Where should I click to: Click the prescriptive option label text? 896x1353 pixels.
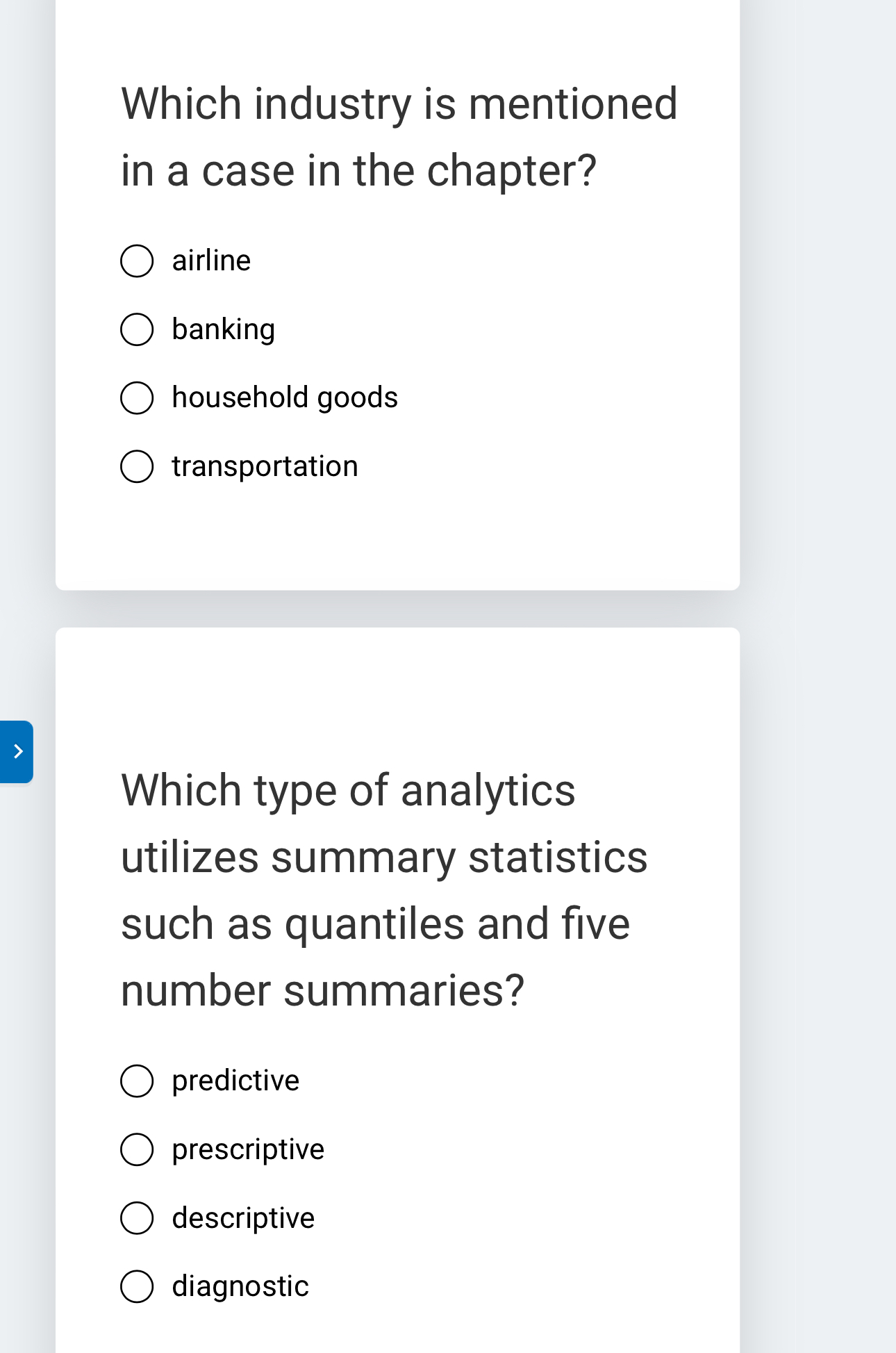[247, 1149]
